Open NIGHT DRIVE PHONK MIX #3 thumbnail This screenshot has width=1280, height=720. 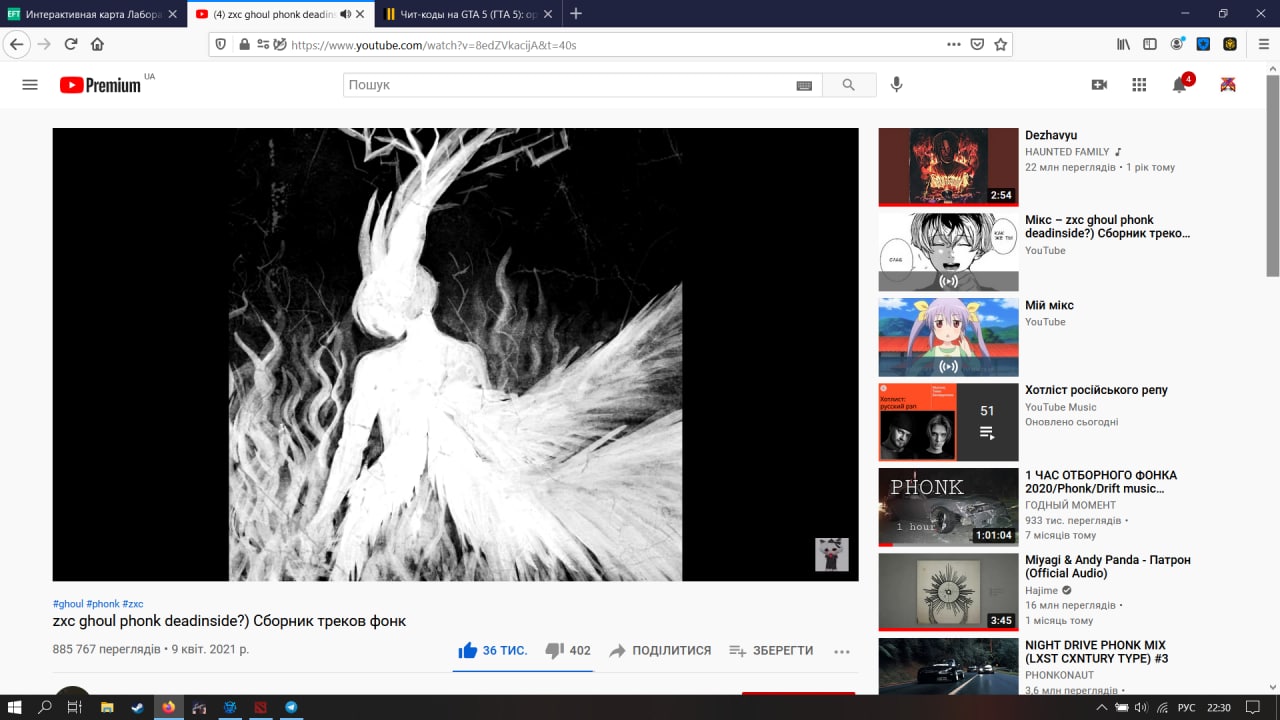point(948,666)
